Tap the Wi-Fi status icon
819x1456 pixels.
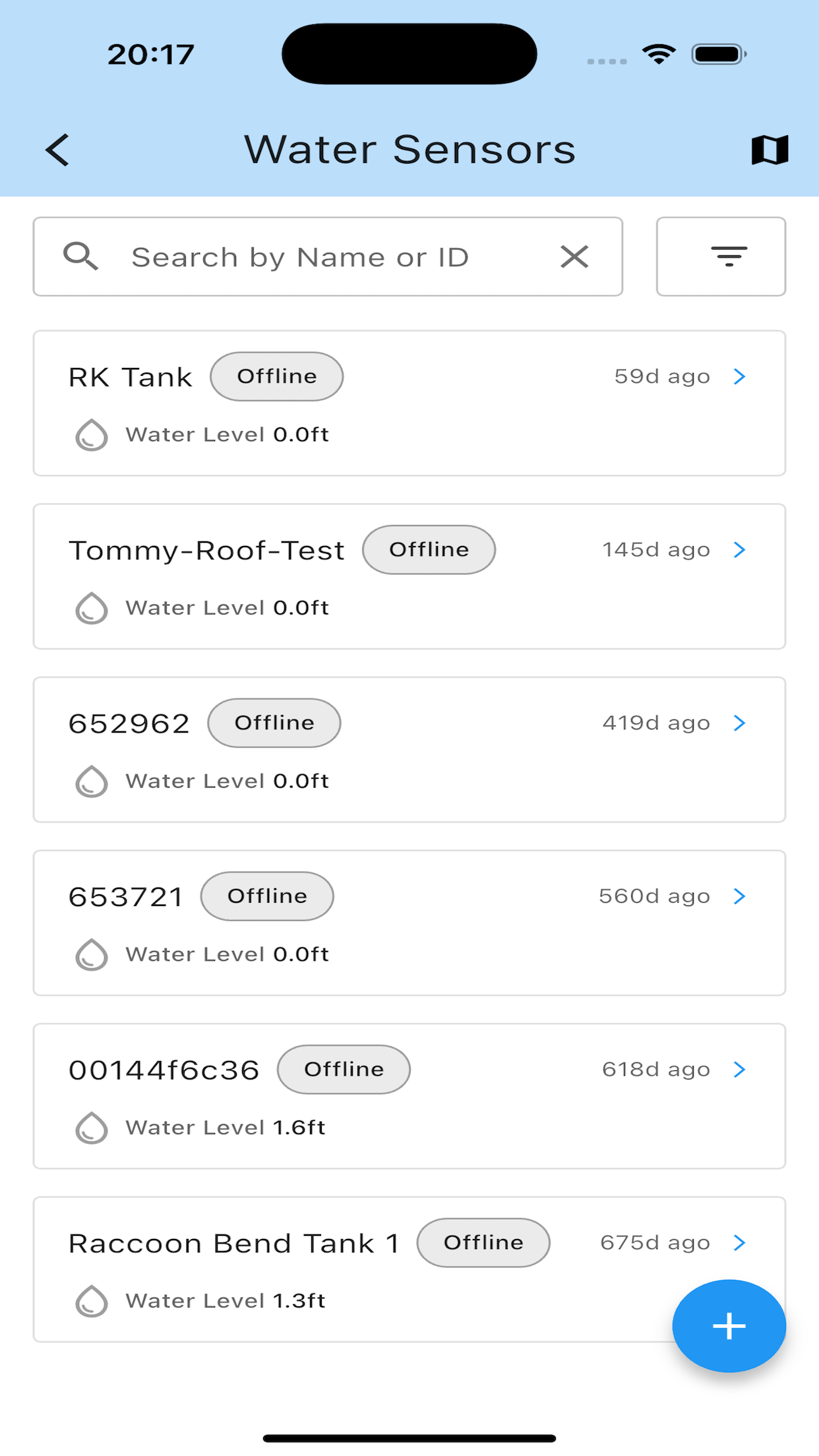(x=659, y=54)
